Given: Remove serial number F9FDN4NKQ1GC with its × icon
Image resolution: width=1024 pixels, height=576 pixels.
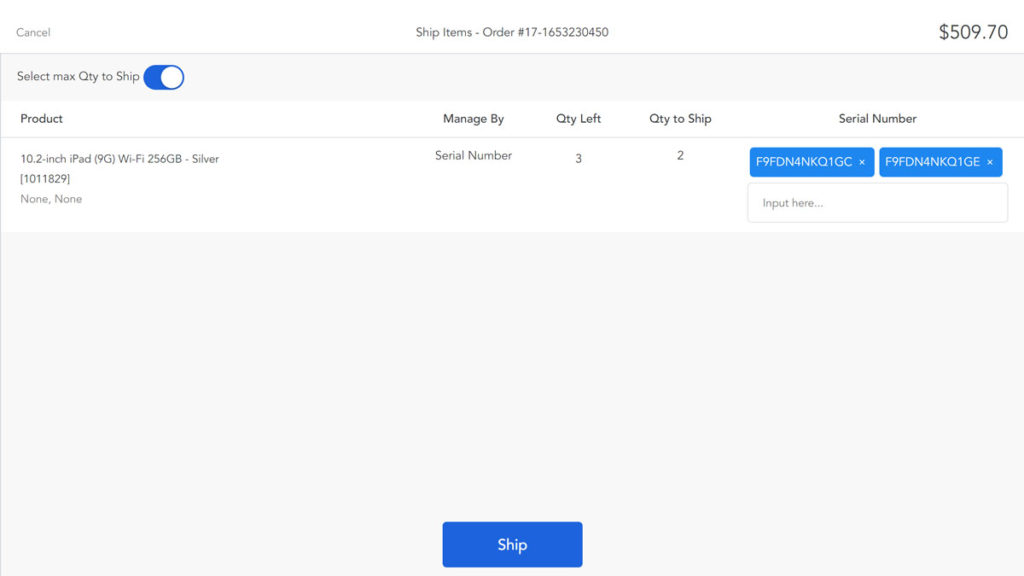Looking at the screenshot, I should tap(861, 162).
